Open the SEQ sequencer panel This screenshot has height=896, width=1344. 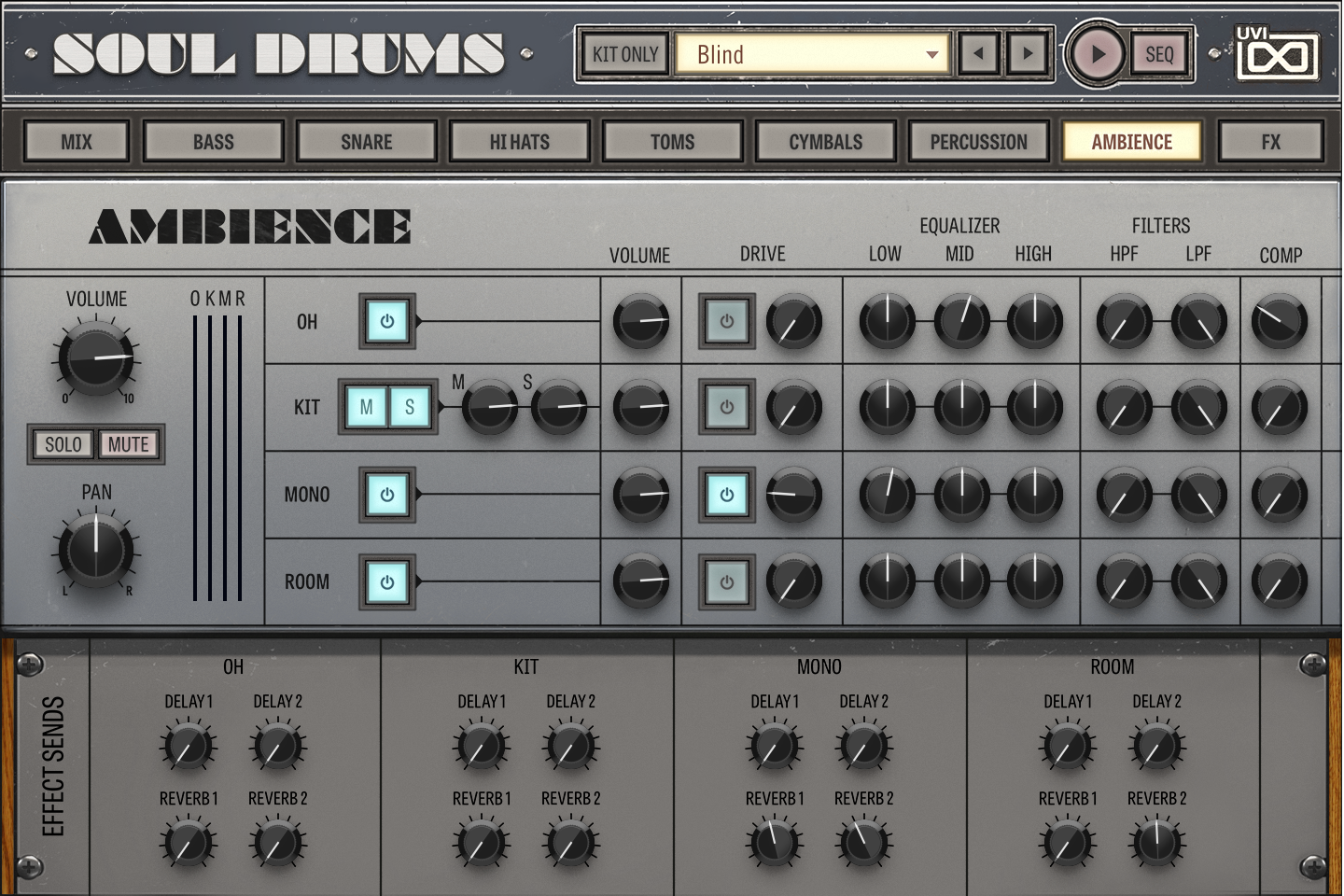point(1158,53)
